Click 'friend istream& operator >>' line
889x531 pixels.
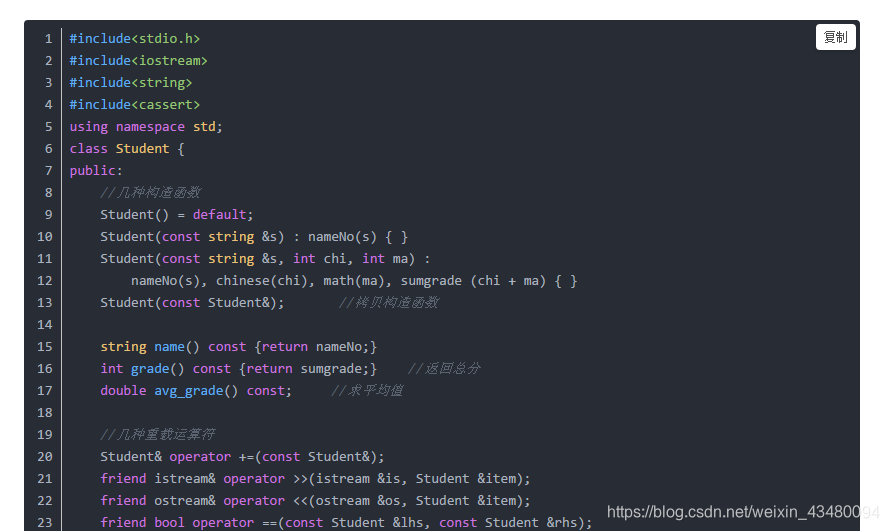tap(315, 479)
